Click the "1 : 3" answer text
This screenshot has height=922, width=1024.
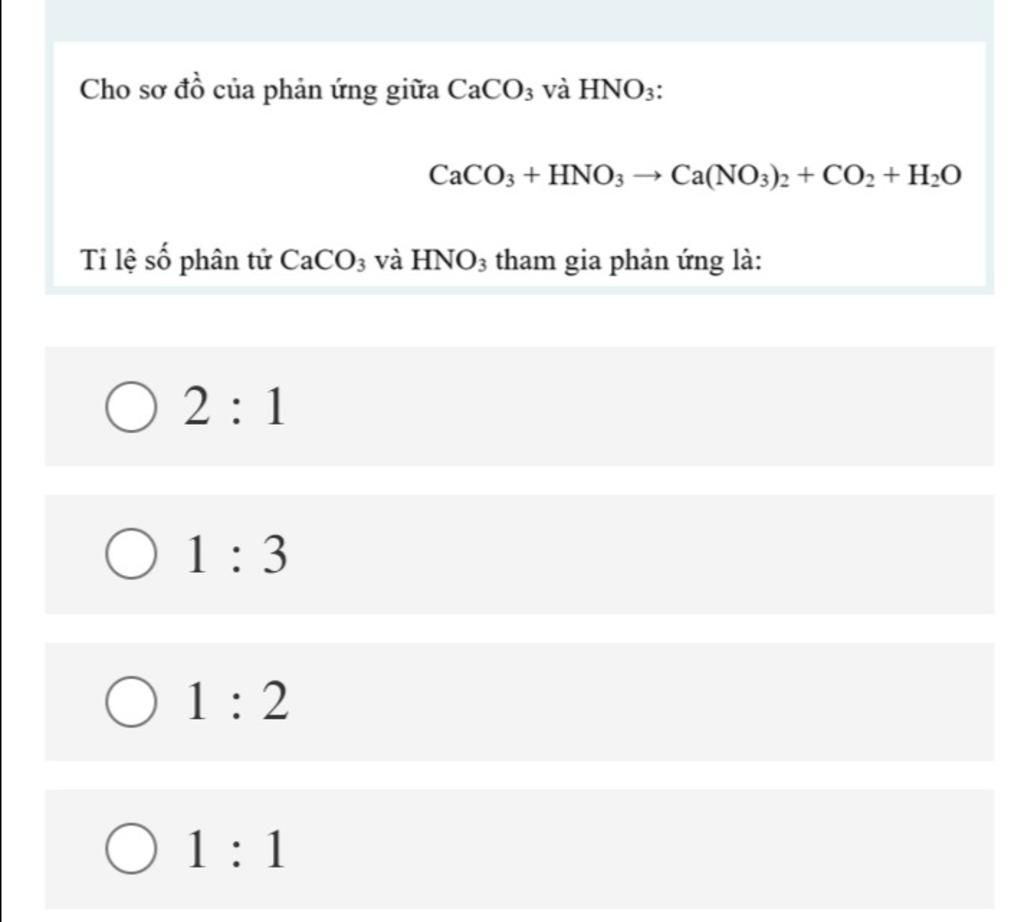click(235, 556)
